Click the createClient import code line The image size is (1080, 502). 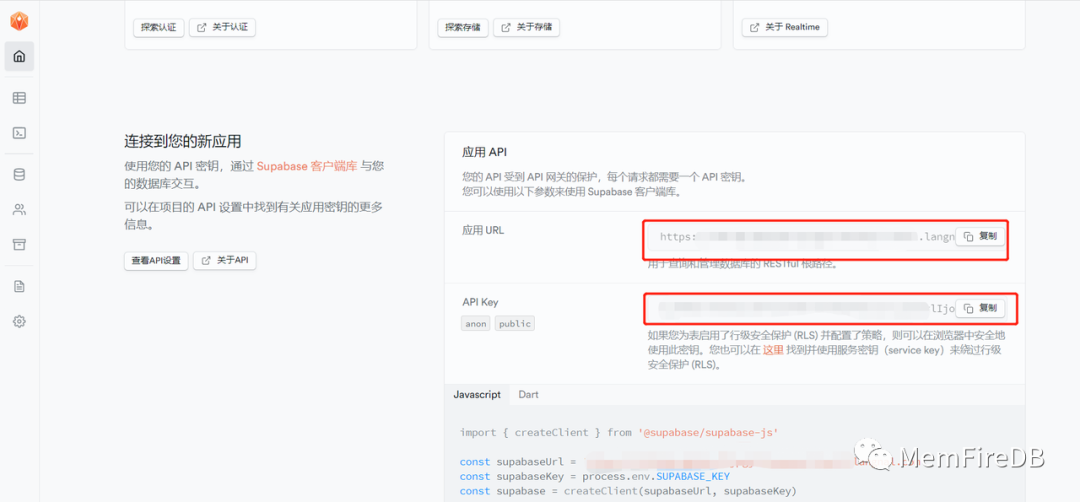pos(619,432)
